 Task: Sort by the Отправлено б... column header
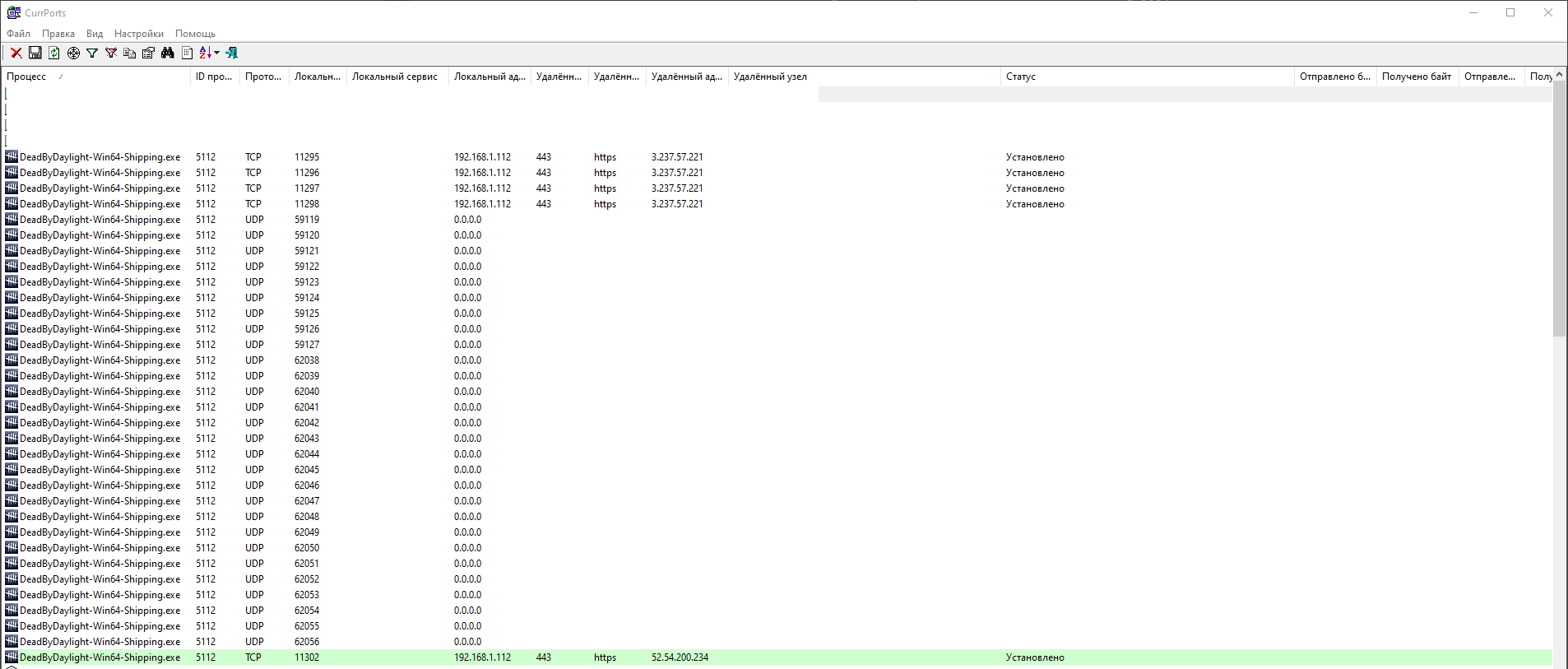click(x=1335, y=77)
